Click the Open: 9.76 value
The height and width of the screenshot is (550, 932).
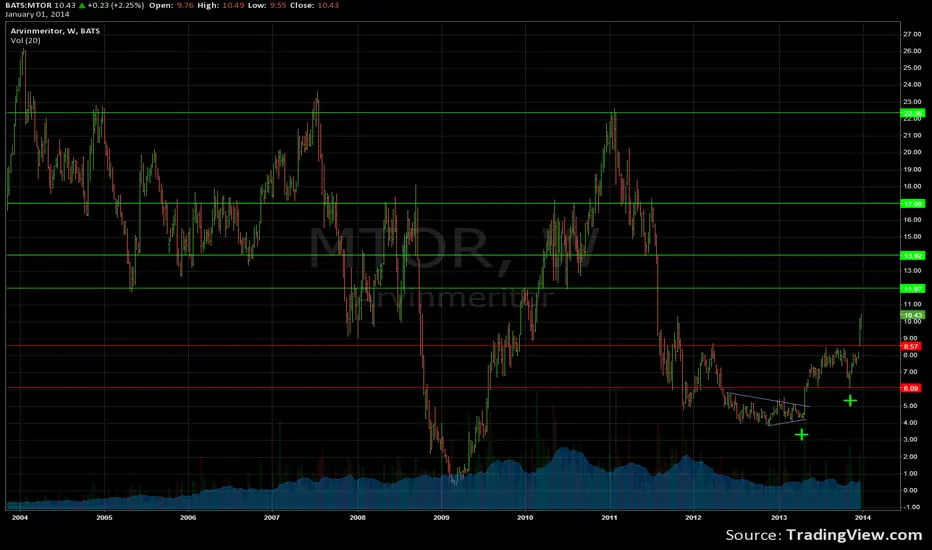[171, 5]
